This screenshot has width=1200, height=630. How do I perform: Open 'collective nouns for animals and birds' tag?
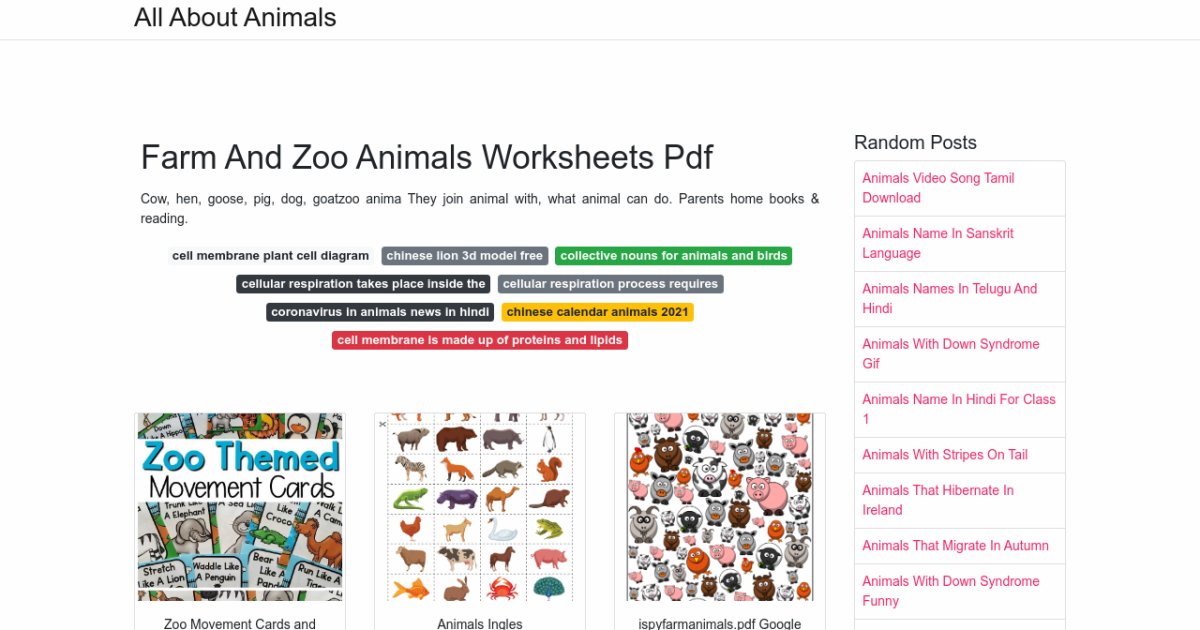[x=673, y=255]
